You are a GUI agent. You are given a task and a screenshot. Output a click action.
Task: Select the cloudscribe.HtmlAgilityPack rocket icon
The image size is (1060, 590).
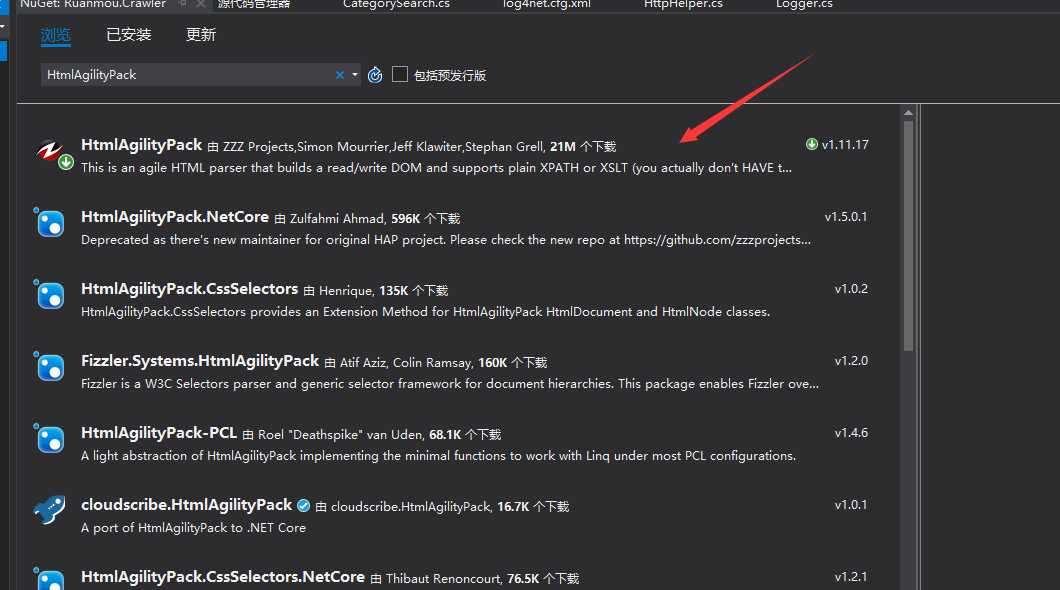[x=49, y=510]
